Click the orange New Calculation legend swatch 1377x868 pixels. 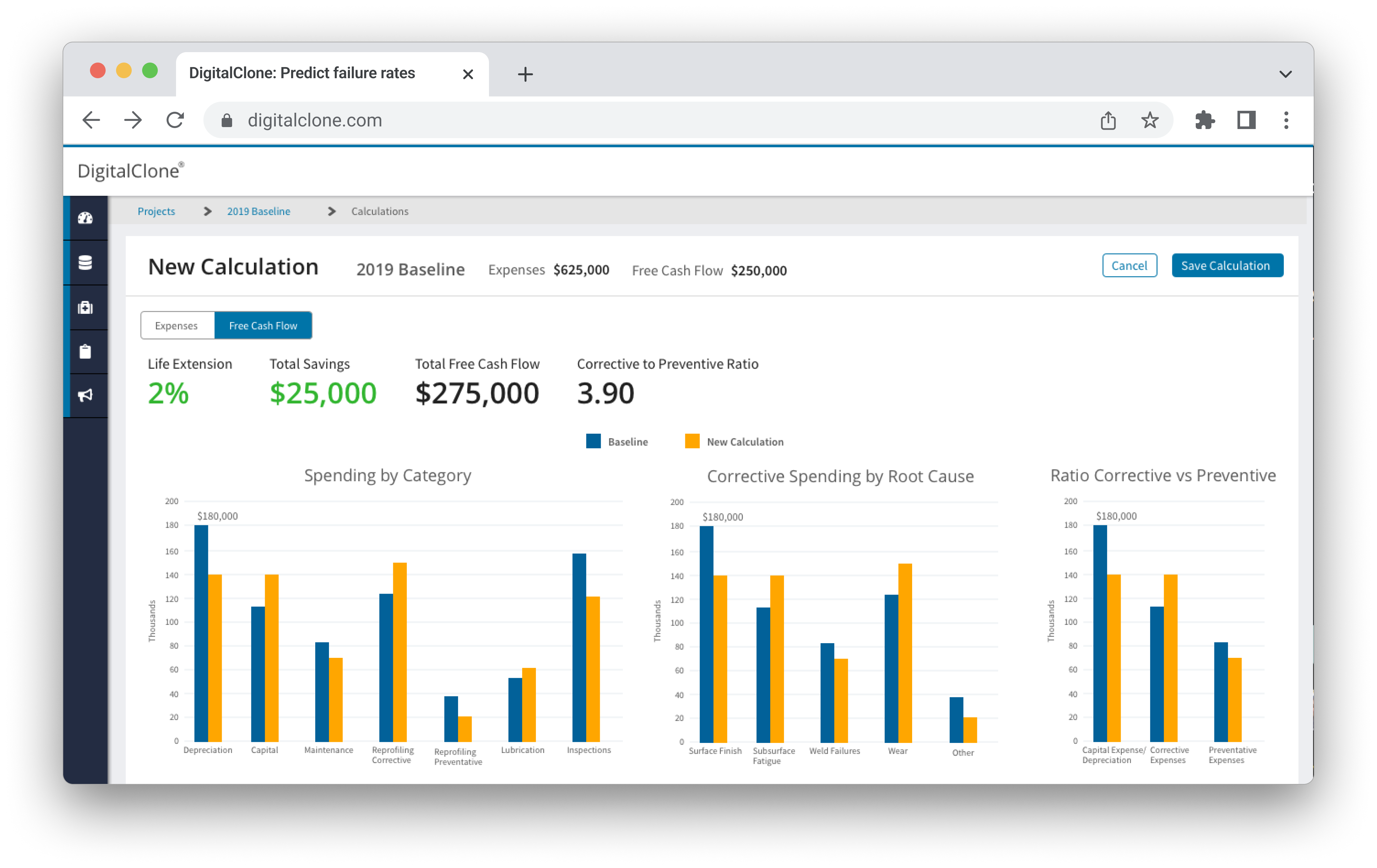(x=692, y=441)
